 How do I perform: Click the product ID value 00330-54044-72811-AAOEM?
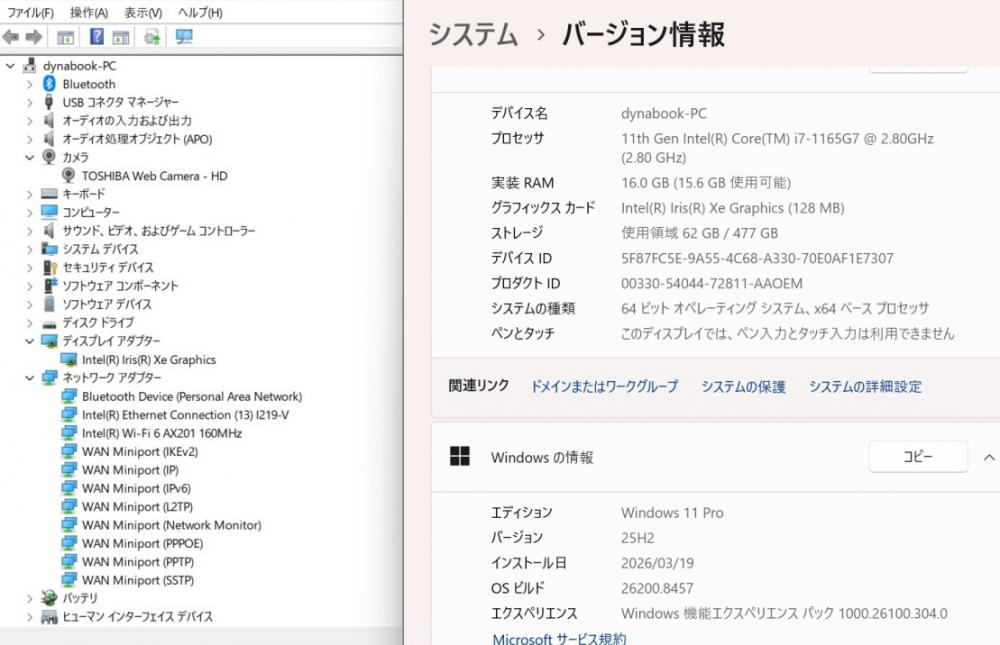tap(712, 284)
